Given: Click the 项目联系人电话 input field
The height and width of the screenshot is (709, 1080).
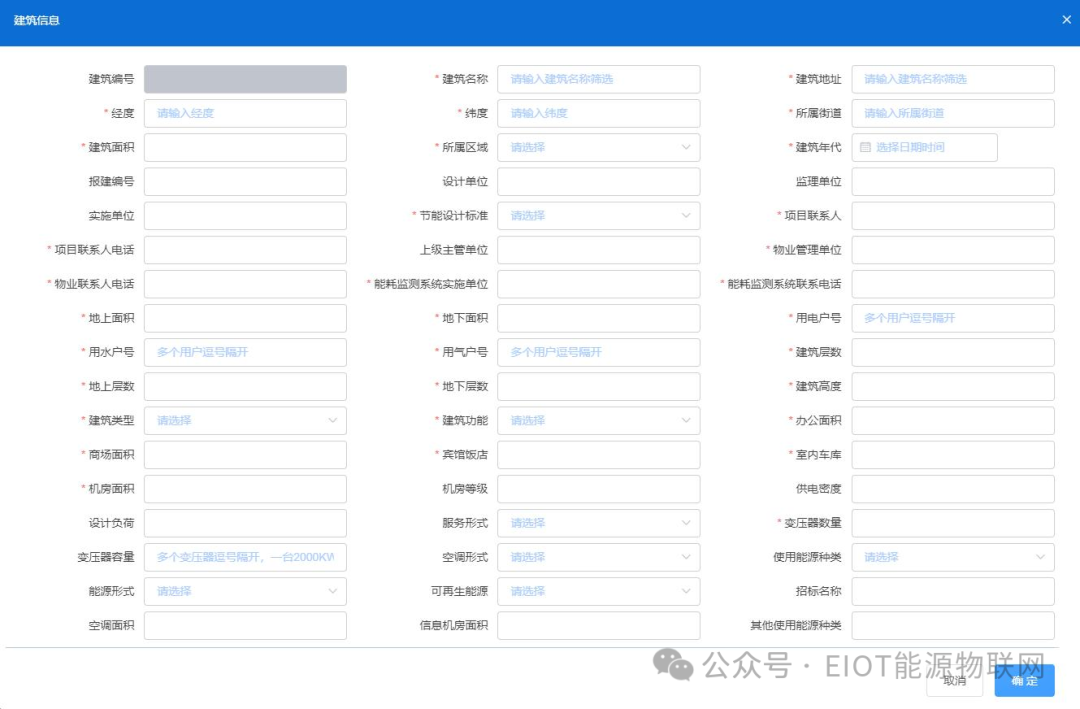Looking at the screenshot, I should coord(245,249).
